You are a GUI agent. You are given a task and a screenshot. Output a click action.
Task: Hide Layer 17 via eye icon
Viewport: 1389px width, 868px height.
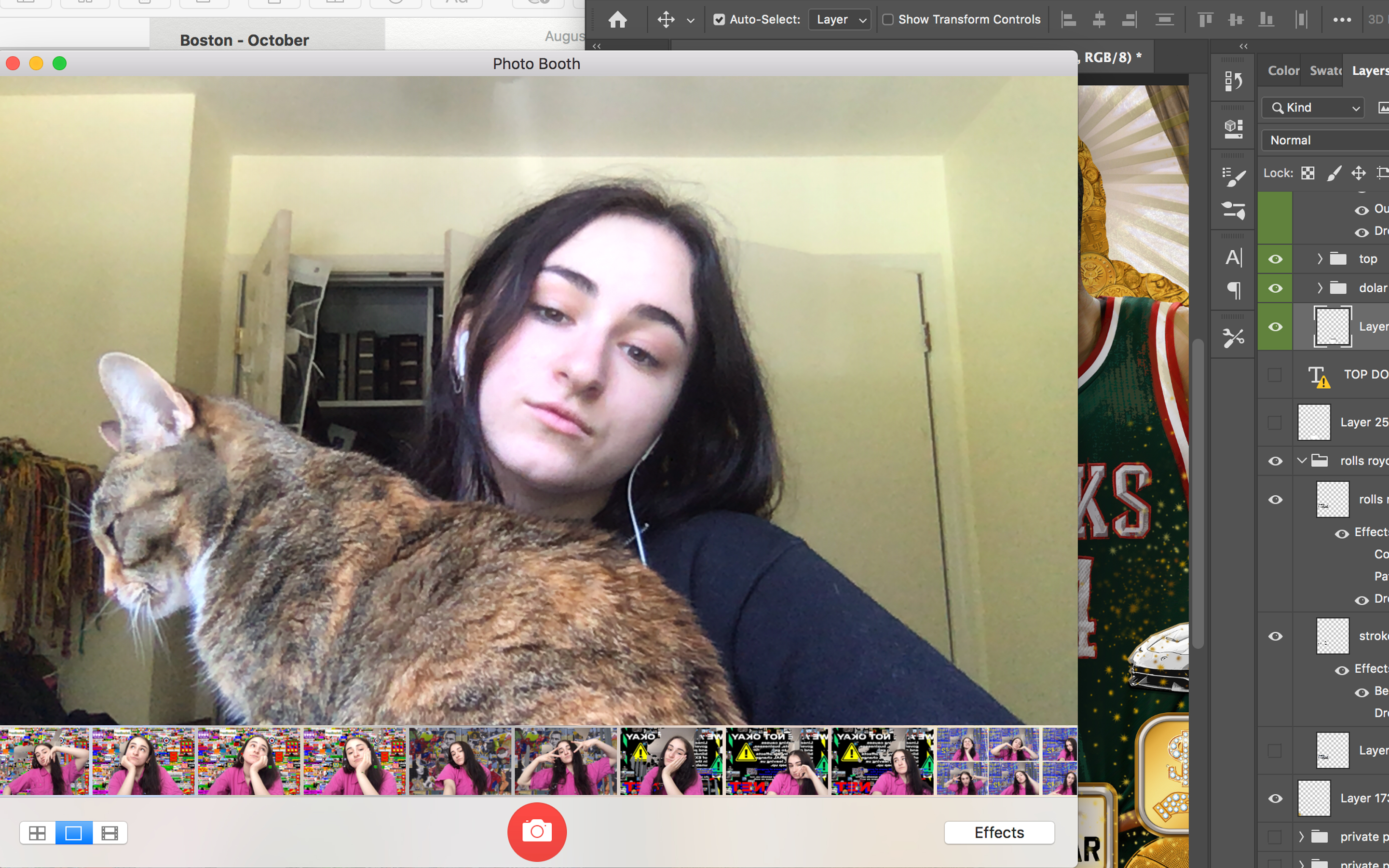pyautogui.click(x=1275, y=799)
